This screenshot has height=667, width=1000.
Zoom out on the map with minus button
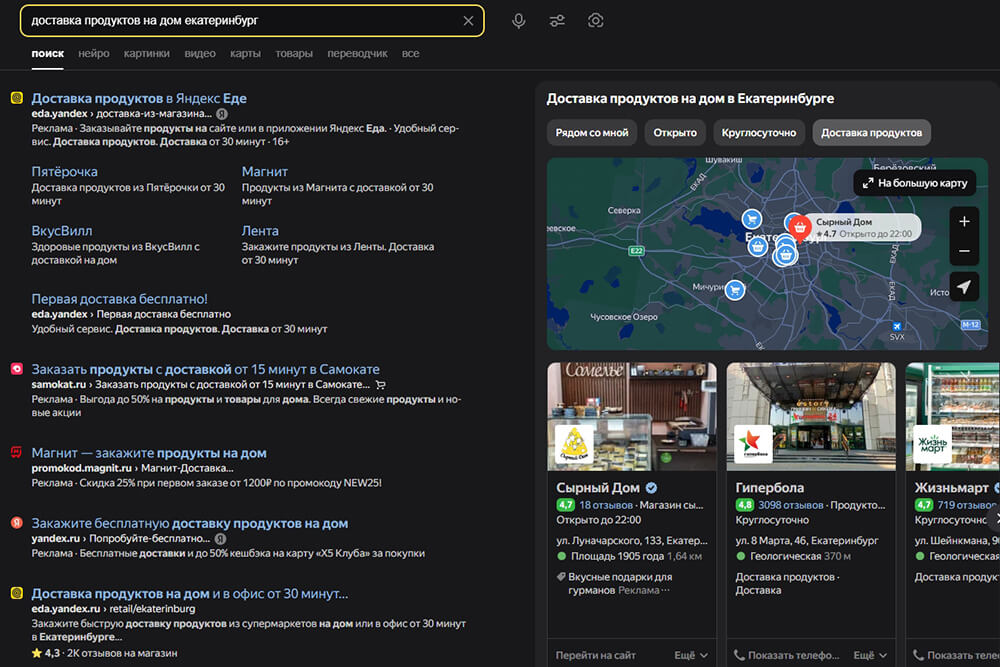(x=964, y=251)
